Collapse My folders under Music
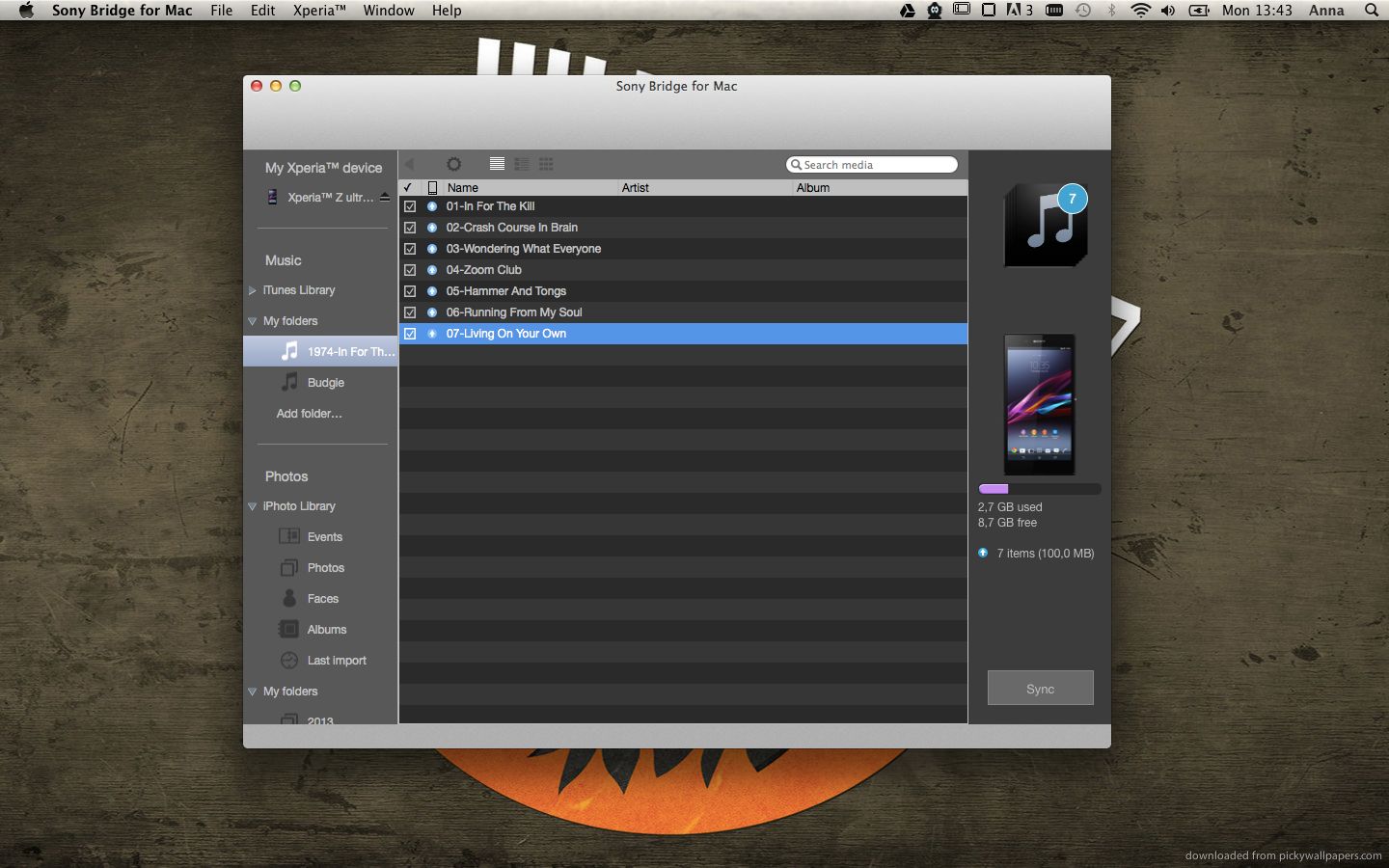 tap(252, 321)
